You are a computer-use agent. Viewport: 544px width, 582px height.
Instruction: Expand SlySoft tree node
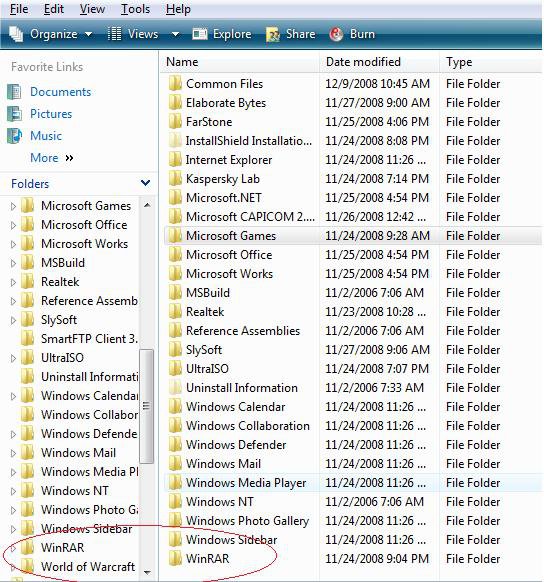[13, 320]
